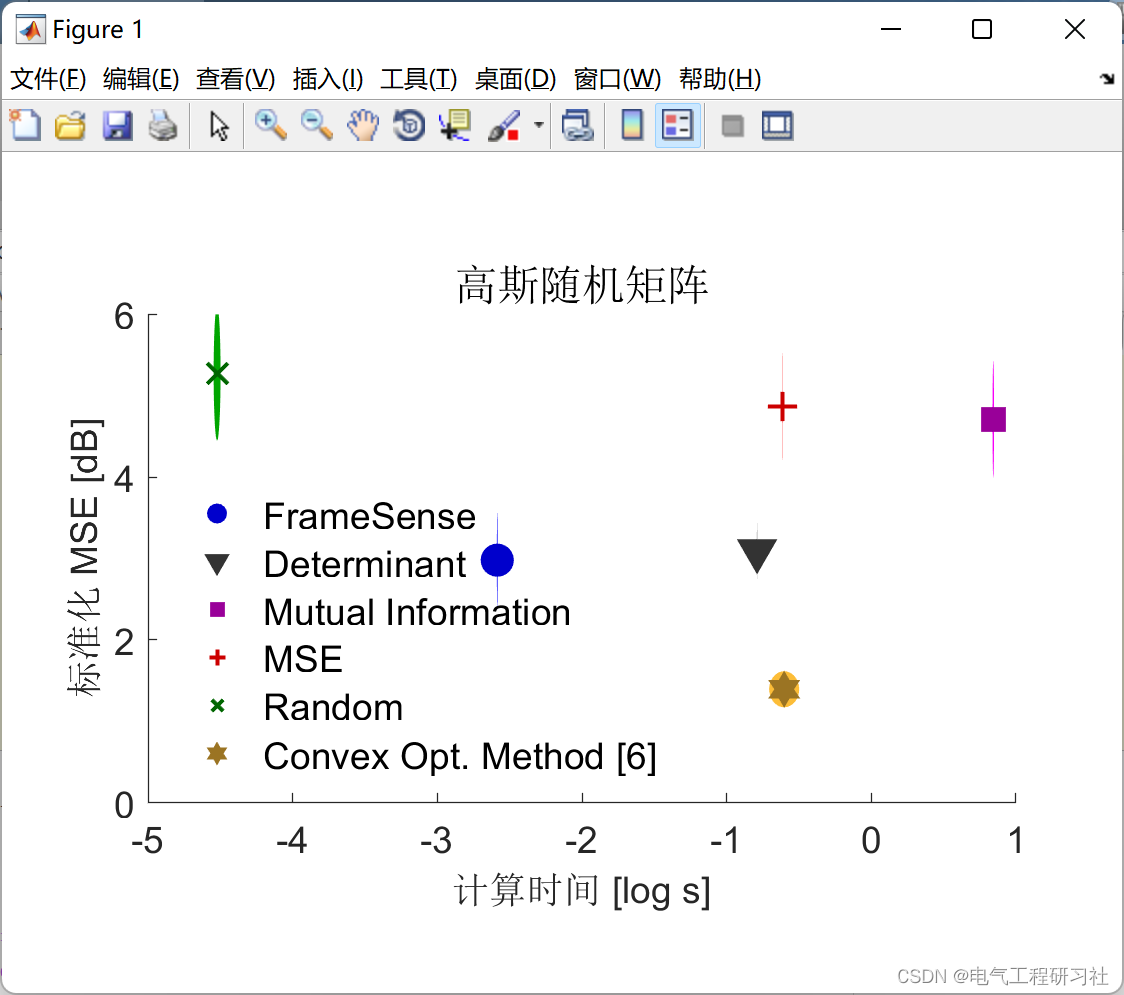Click the MATLAB logo in the title bar

[30, 29]
